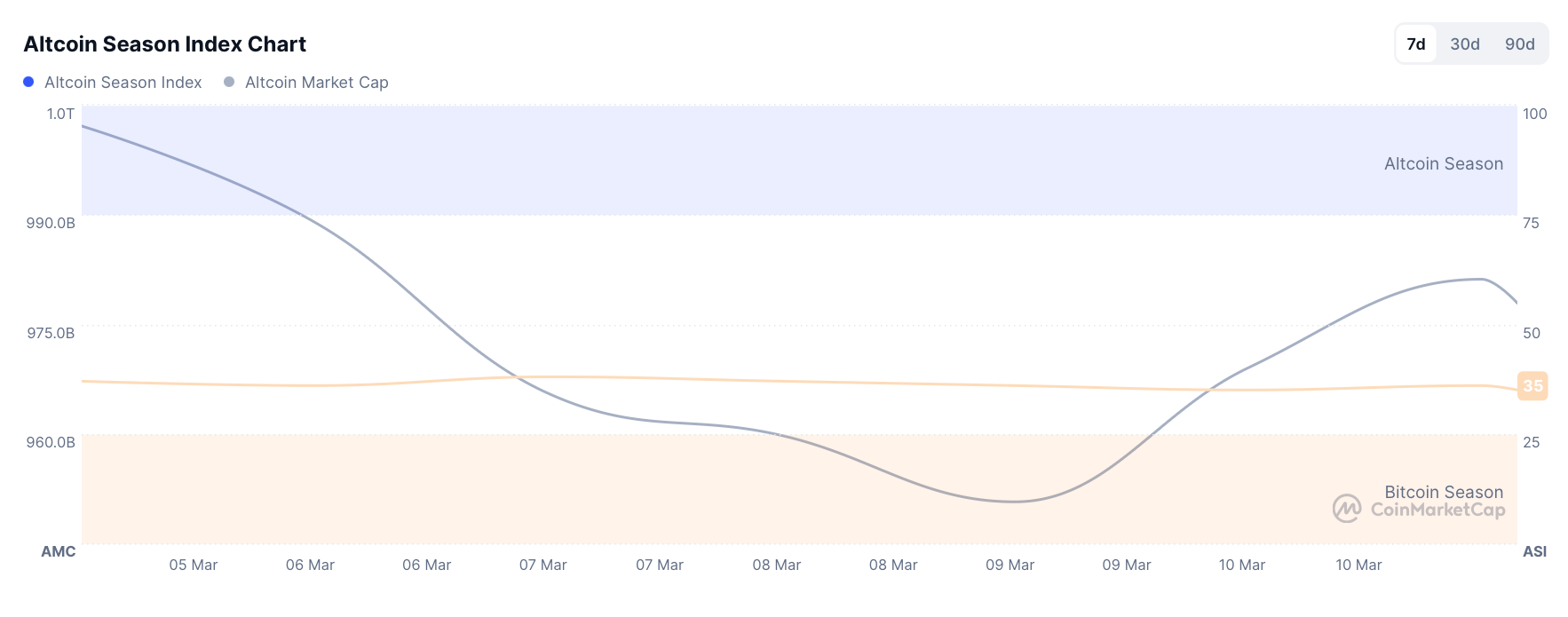Switch to the 90d time range
Image resolution: width=1568 pixels, height=617 pixels.
(1519, 44)
